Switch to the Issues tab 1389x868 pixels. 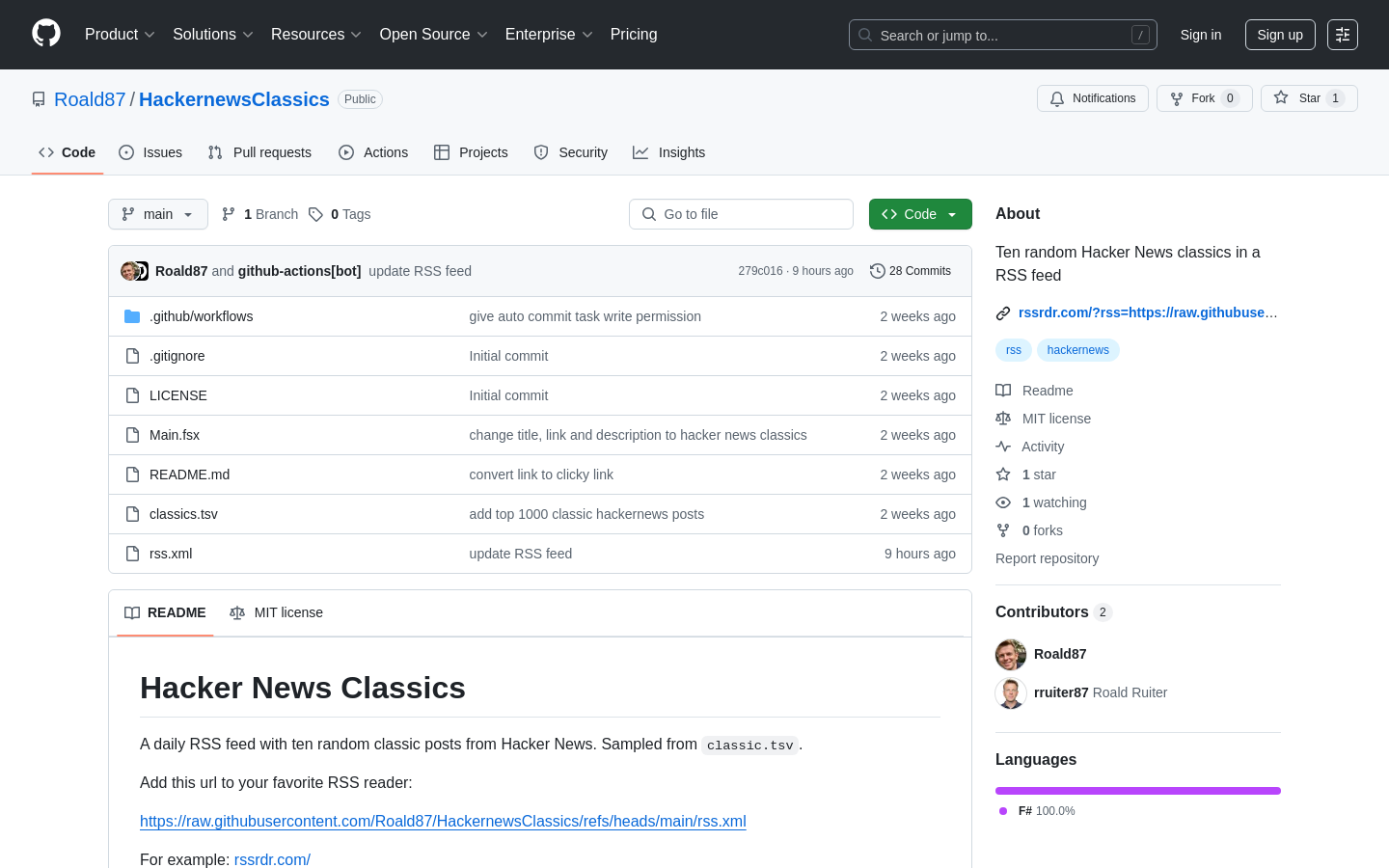pyautogui.click(x=150, y=152)
